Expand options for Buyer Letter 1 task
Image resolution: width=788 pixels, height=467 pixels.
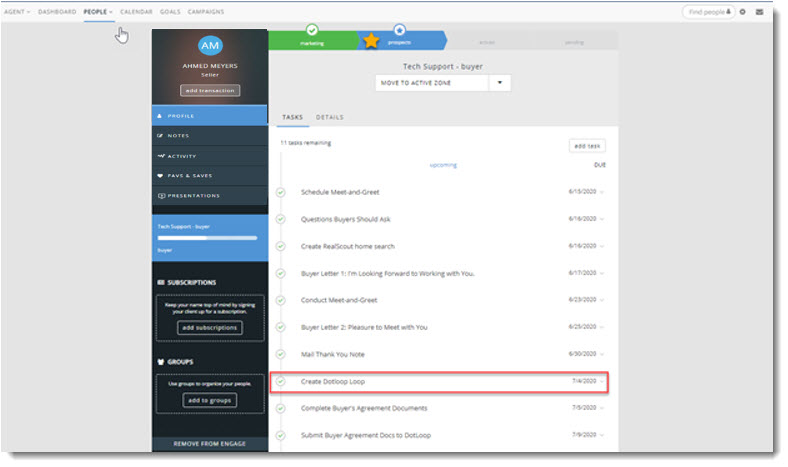pyautogui.click(x=602, y=273)
